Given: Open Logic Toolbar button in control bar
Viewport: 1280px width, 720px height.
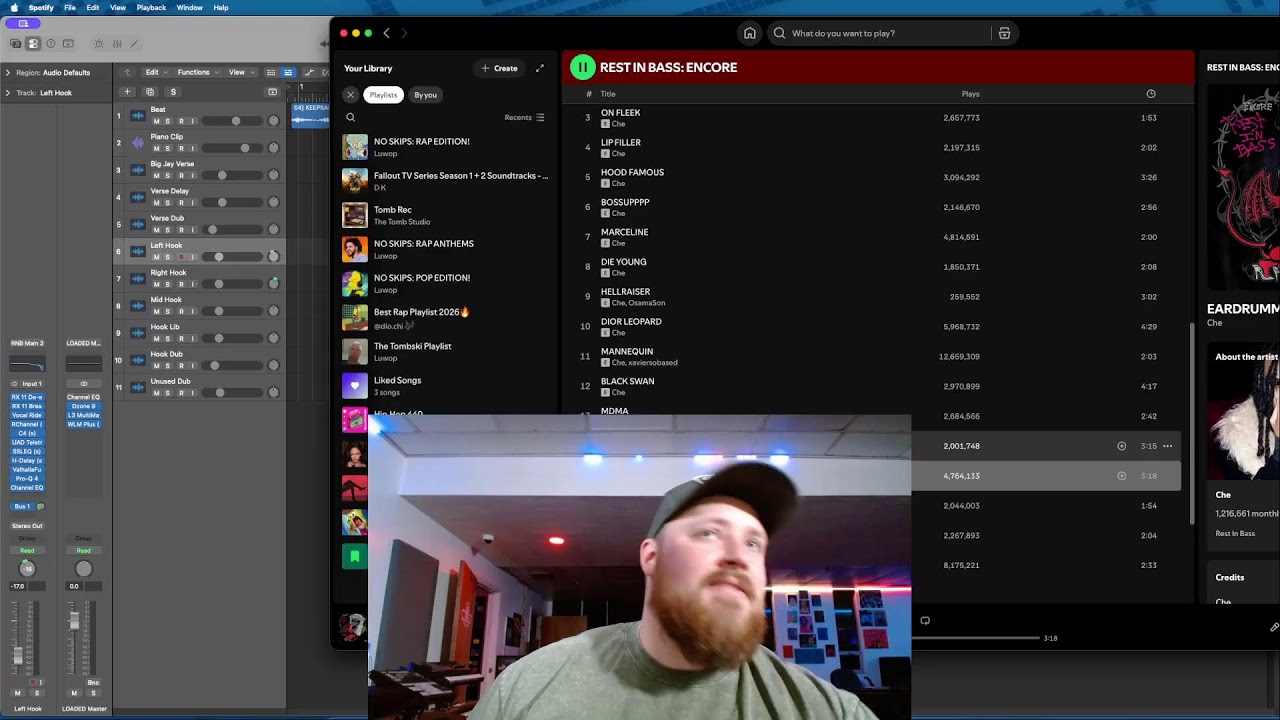Looking at the screenshot, I should (x=68, y=44).
